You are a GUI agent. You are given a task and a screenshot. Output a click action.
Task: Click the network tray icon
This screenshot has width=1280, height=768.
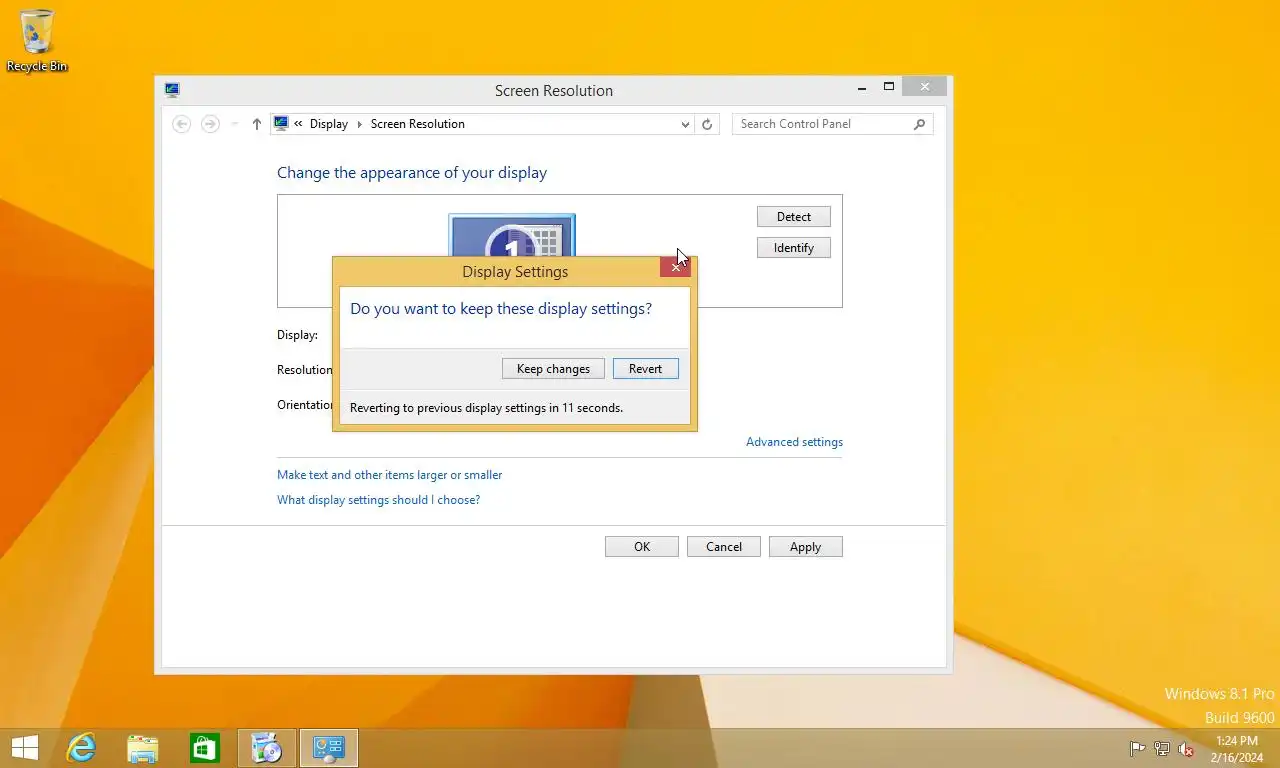[1162, 748]
